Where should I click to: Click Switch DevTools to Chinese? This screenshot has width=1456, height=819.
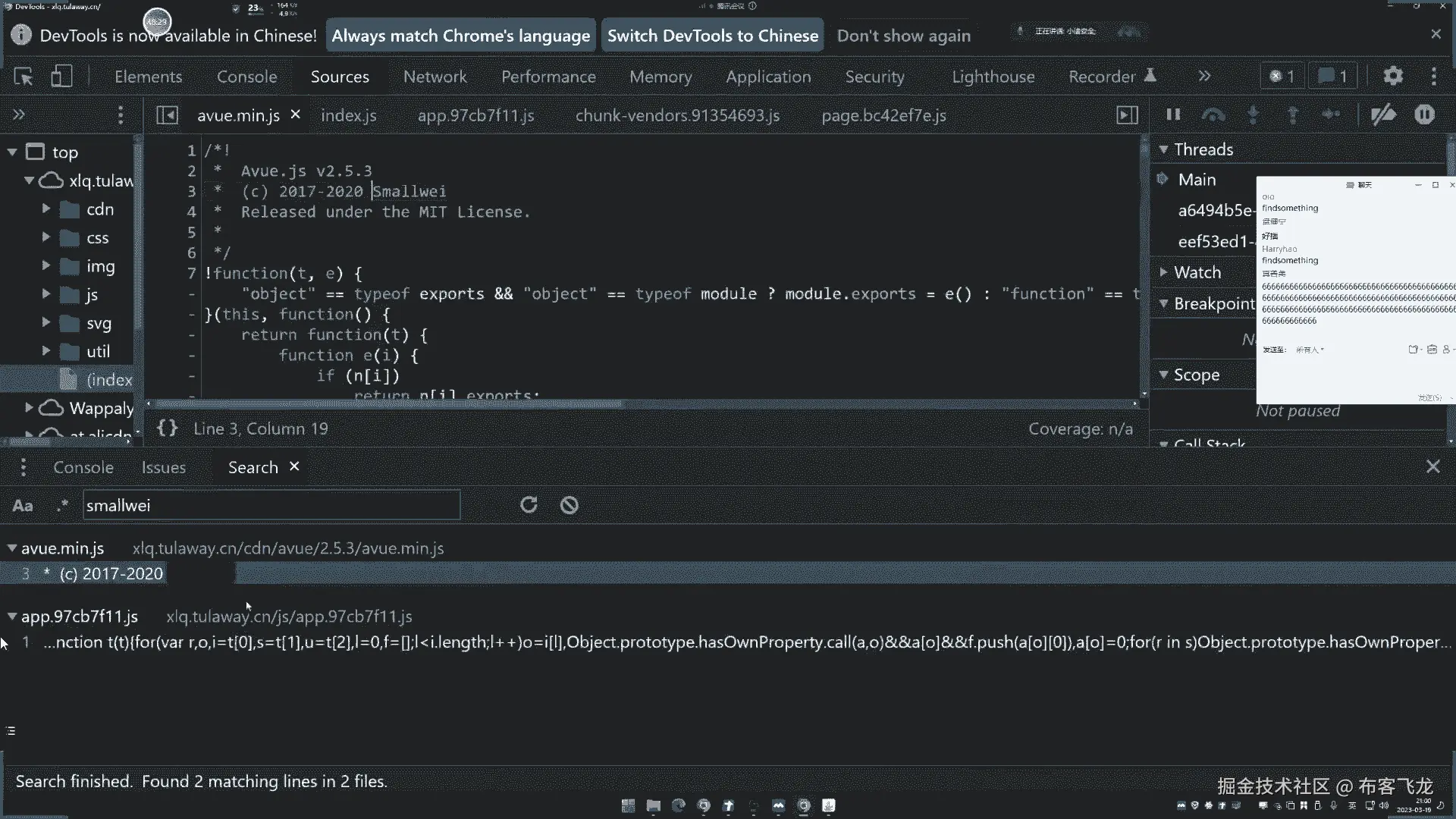click(712, 36)
